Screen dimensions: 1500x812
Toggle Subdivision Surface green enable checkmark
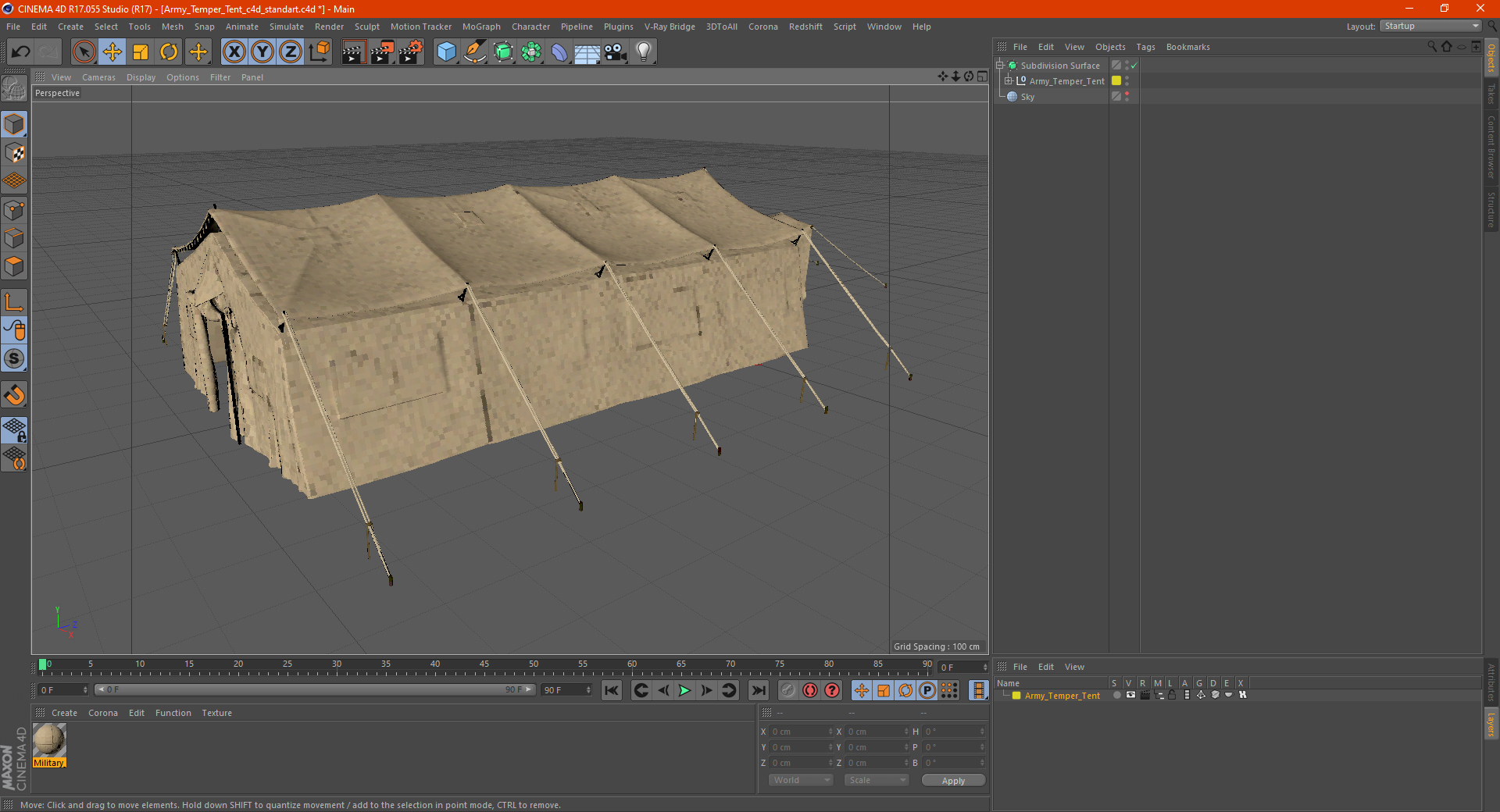[x=1134, y=66]
